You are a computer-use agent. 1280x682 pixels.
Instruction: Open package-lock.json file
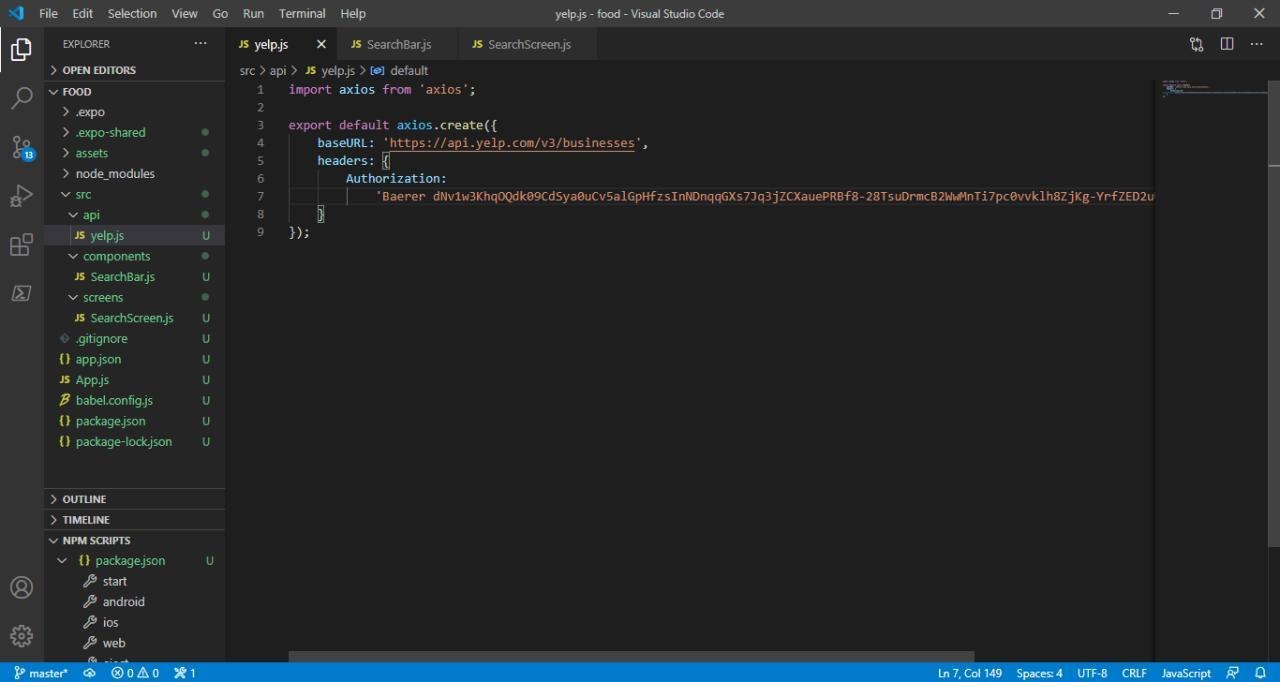click(135, 441)
